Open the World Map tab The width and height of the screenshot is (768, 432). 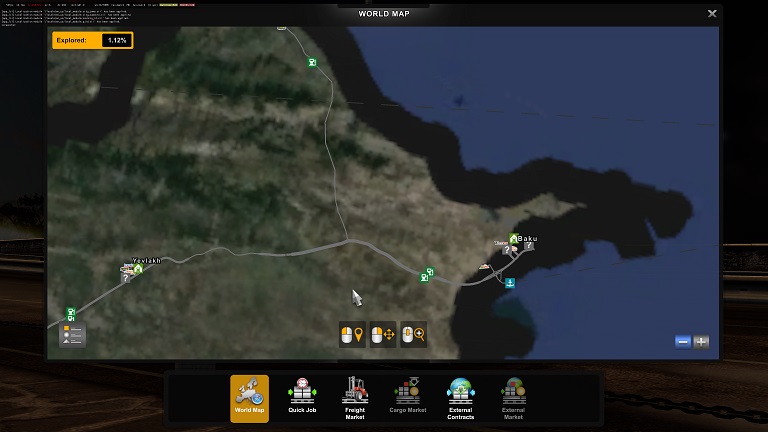pos(249,398)
